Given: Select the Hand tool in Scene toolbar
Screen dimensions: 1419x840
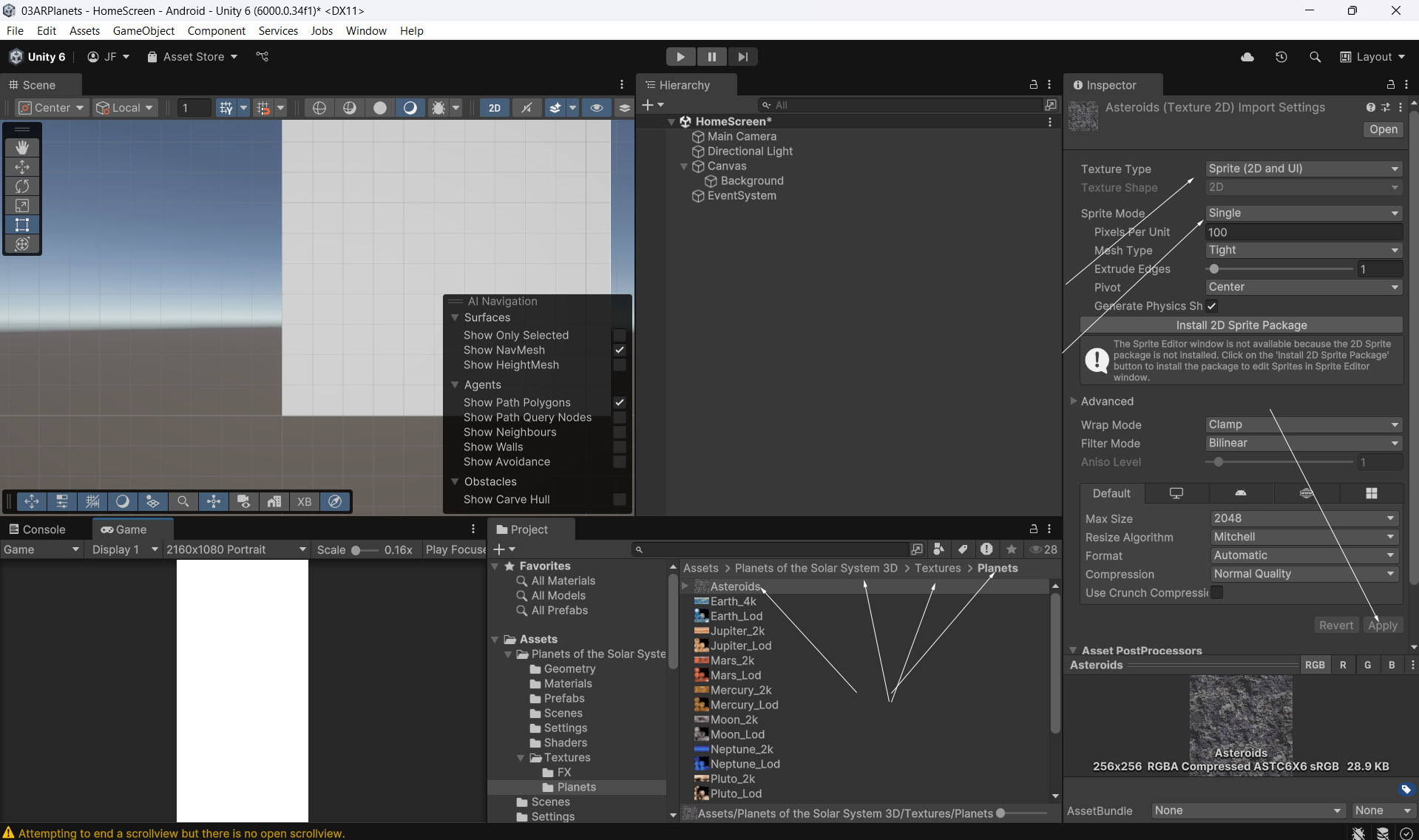Looking at the screenshot, I should click(x=22, y=148).
